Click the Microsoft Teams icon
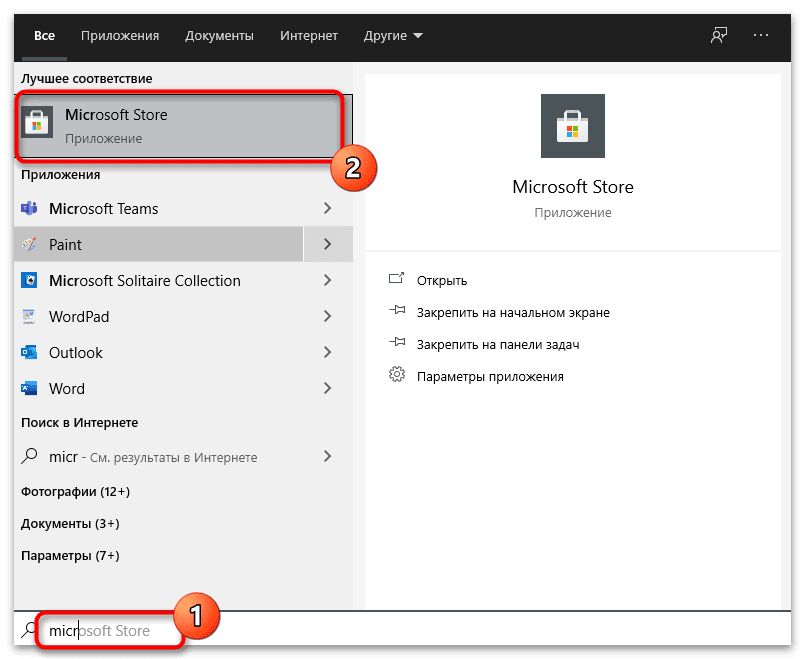The width and height of the screenshot is (805, 659). click(x=29, y=208)
